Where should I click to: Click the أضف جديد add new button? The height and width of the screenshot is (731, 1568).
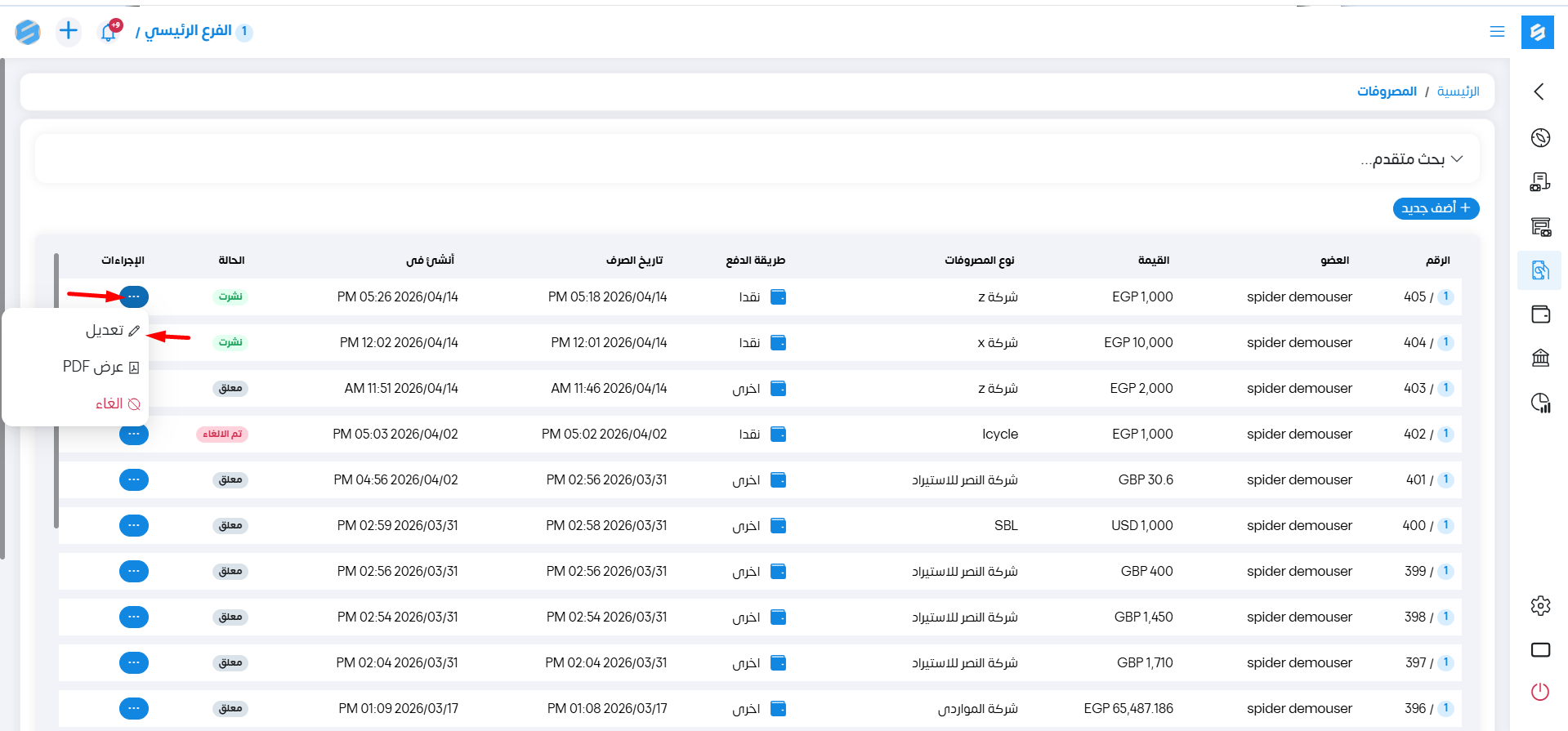click(x=1436, y=208)
